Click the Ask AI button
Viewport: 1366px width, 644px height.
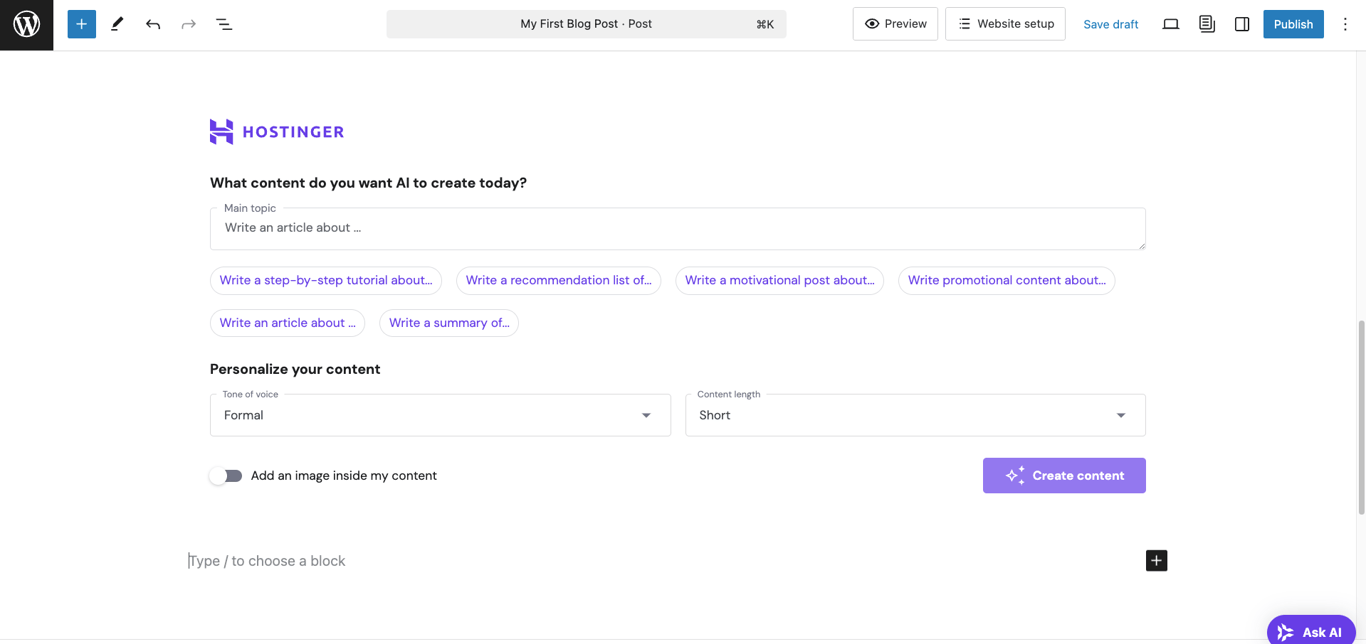1311,632
